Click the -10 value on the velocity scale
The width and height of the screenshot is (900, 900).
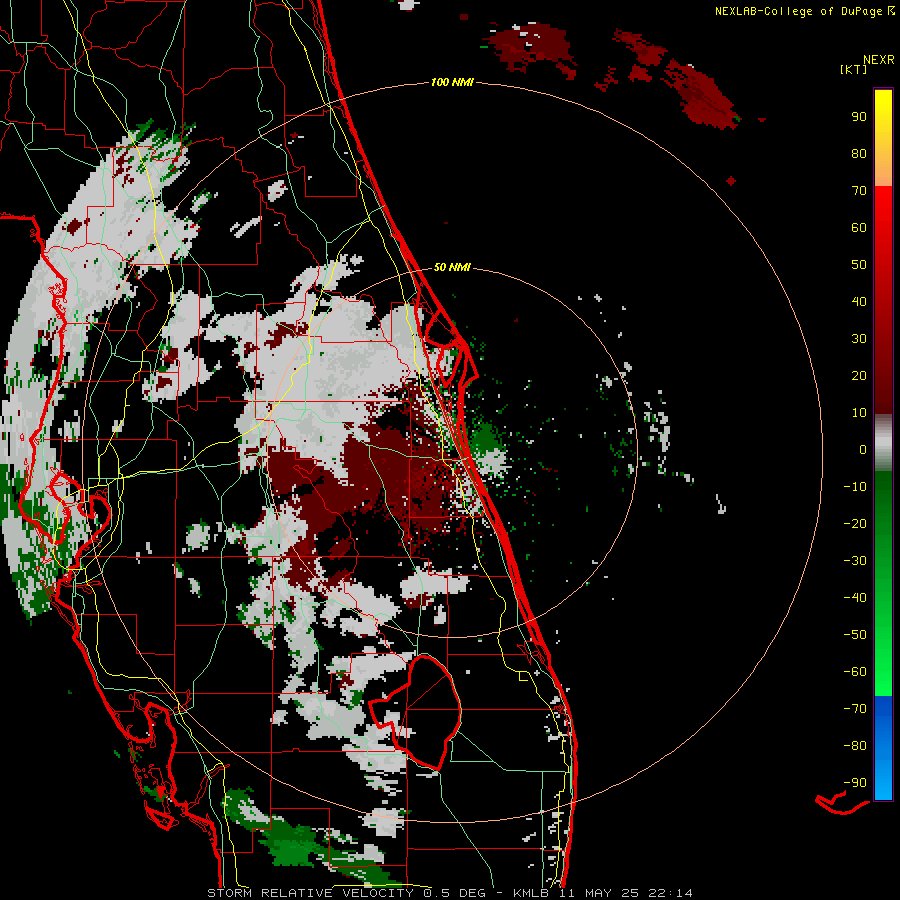click(x=855, y=487)
